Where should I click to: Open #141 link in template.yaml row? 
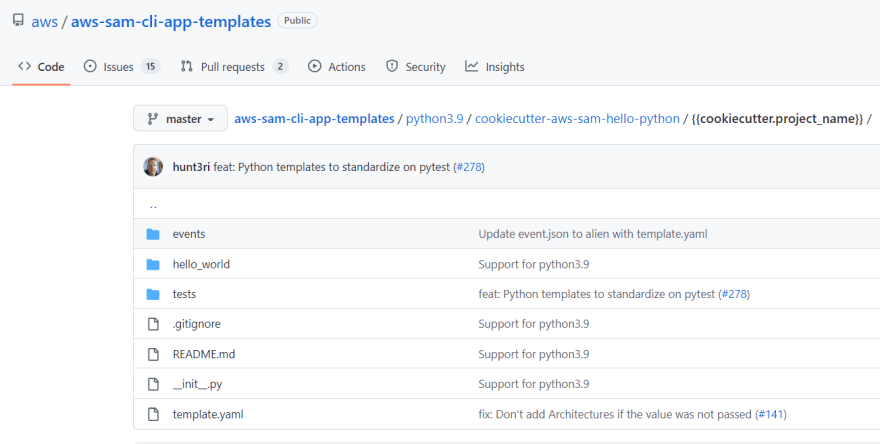click(771, 414)
